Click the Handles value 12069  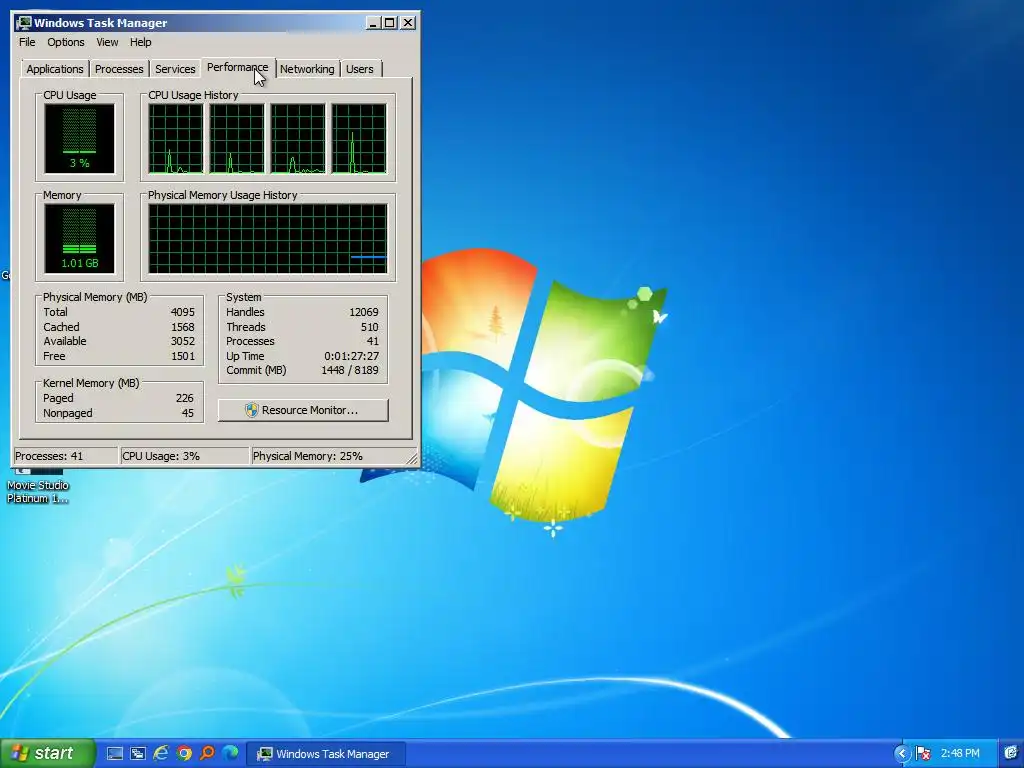pos(364,312)
